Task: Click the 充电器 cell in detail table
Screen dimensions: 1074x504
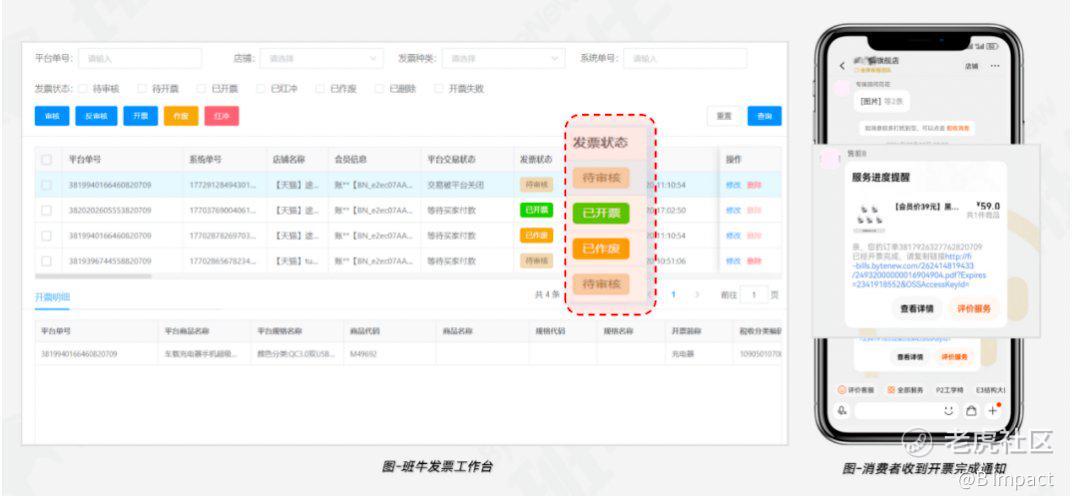Action: 683,354
